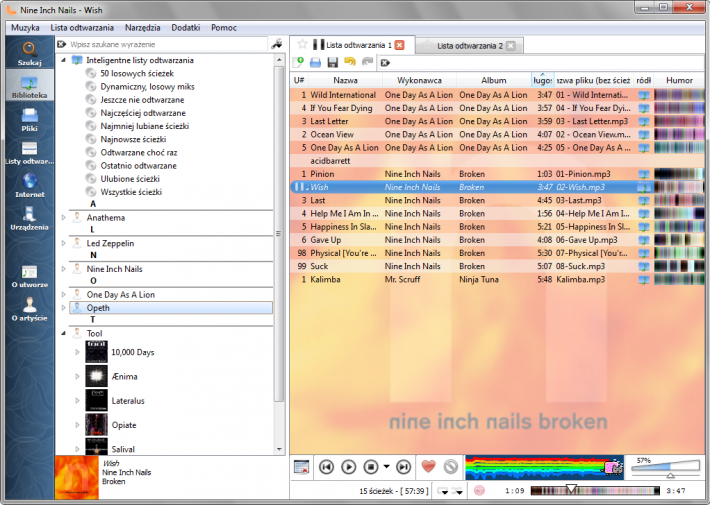Click the Ænima album cover thumbnail
The width and height of the screenshot is (710, 505).
tap(96, 376)
